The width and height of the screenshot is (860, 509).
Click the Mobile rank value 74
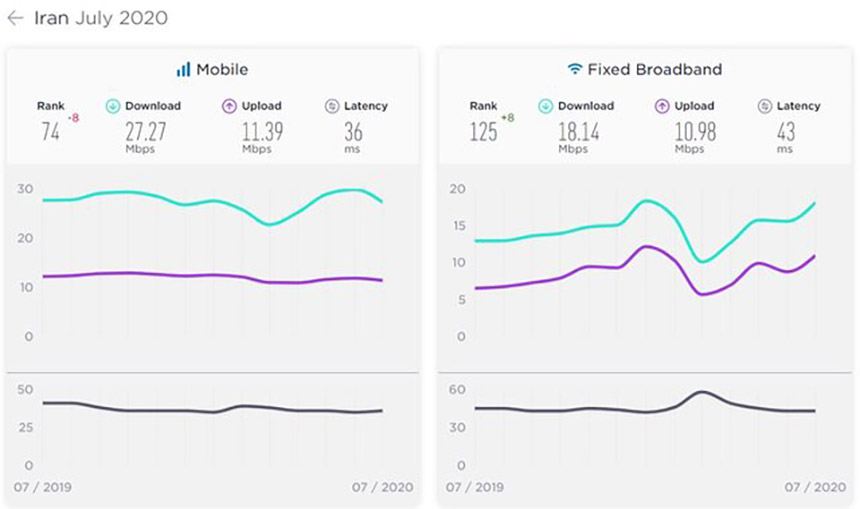pos(50,131)
